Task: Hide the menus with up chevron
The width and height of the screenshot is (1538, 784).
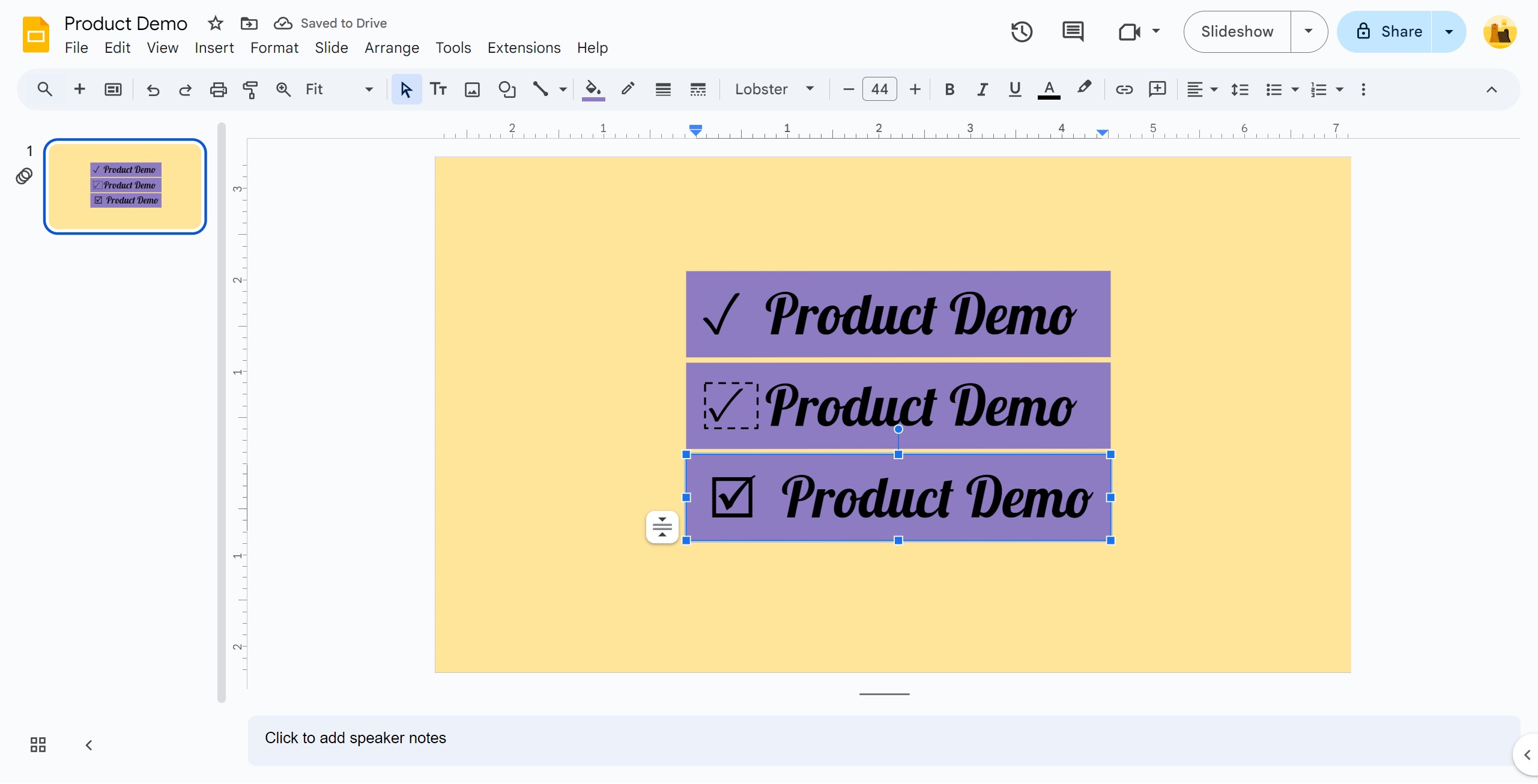Action: click(x=1491, y=89)
